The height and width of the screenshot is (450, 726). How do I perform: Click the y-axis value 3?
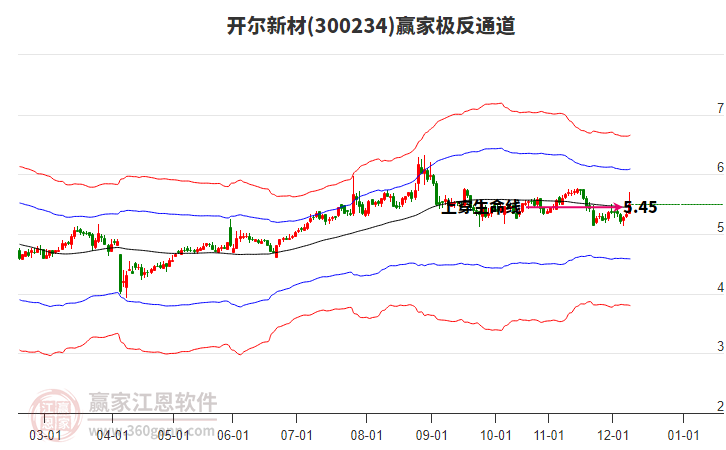pyautogui.click(x=720, y=346)
